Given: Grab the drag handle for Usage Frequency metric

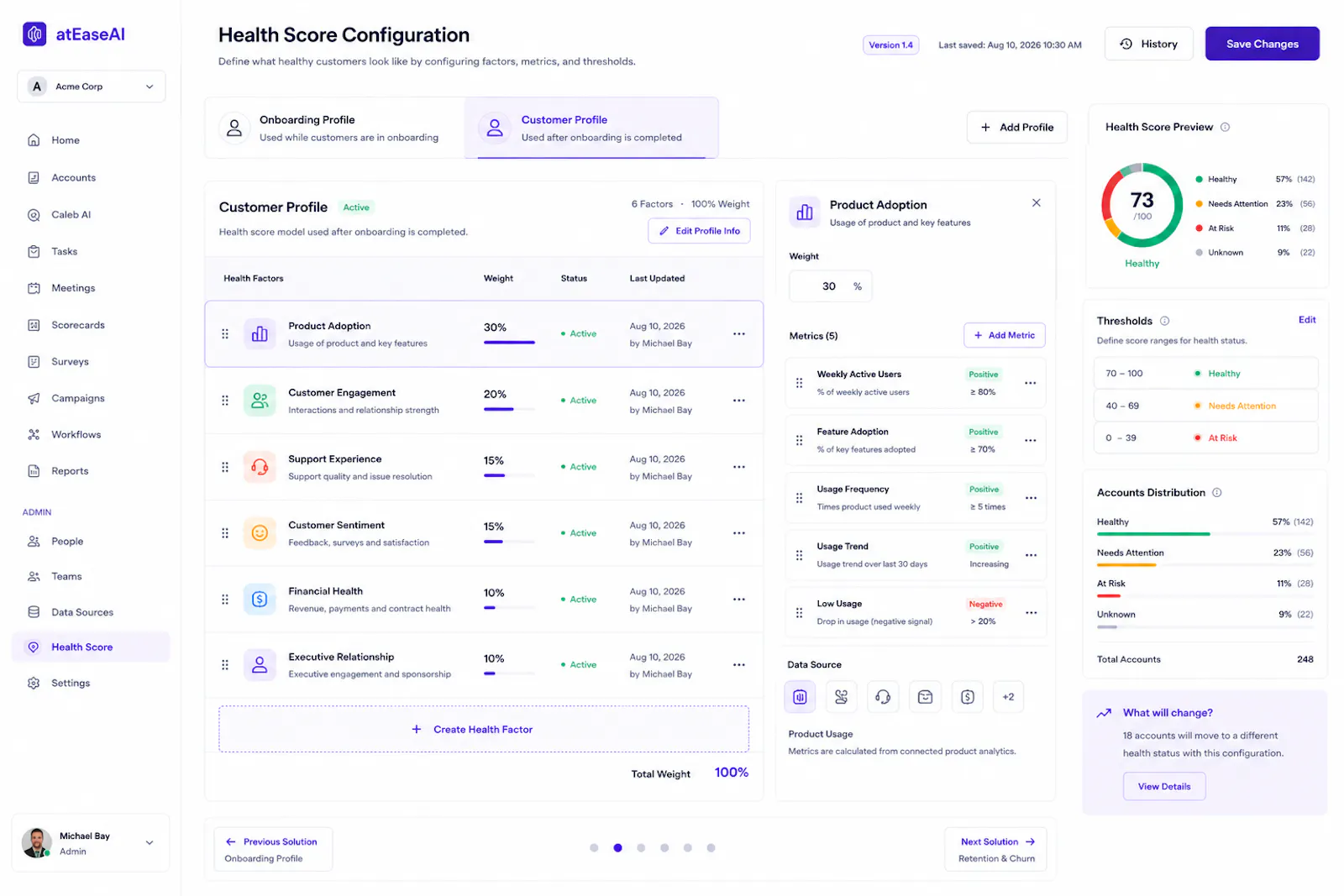Looking at the screenshot, I should coord(799,498).
